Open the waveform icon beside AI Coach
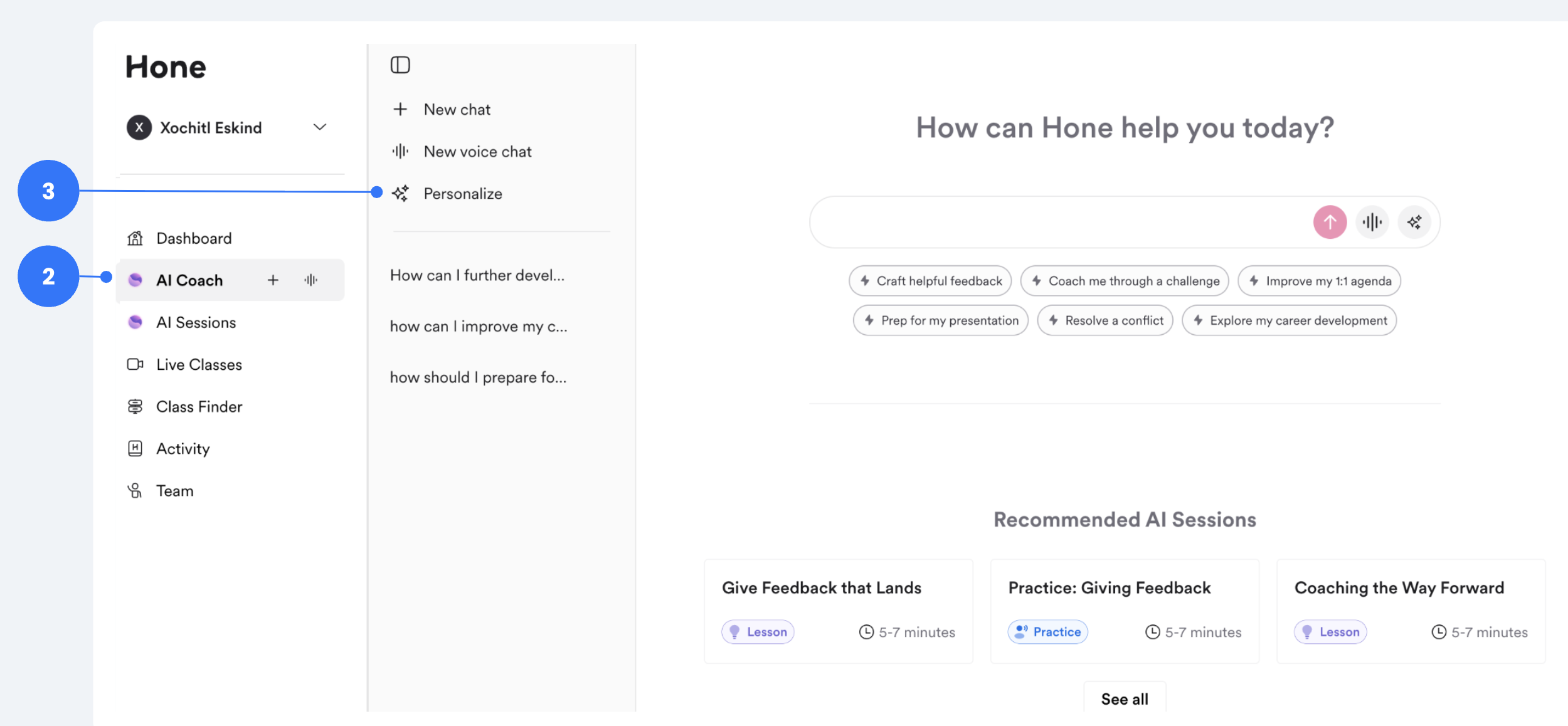 click(311, 280)
